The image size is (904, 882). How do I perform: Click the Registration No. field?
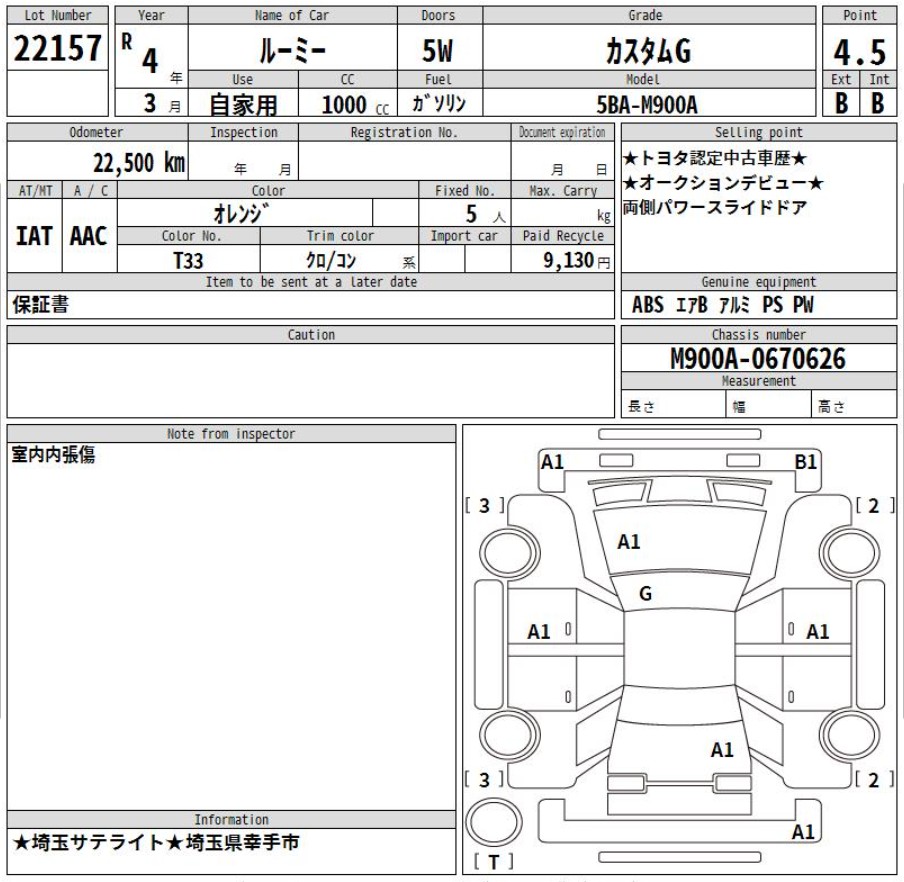[x=404, y=160]
